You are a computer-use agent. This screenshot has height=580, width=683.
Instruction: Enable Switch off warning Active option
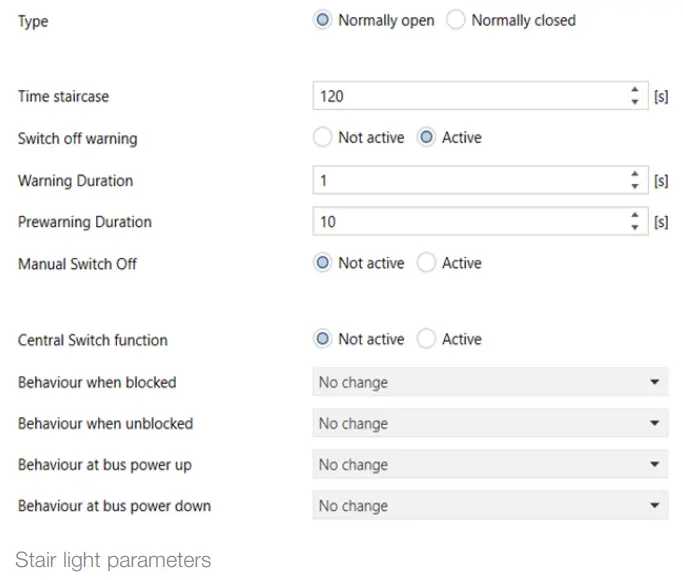pos(426,138)
